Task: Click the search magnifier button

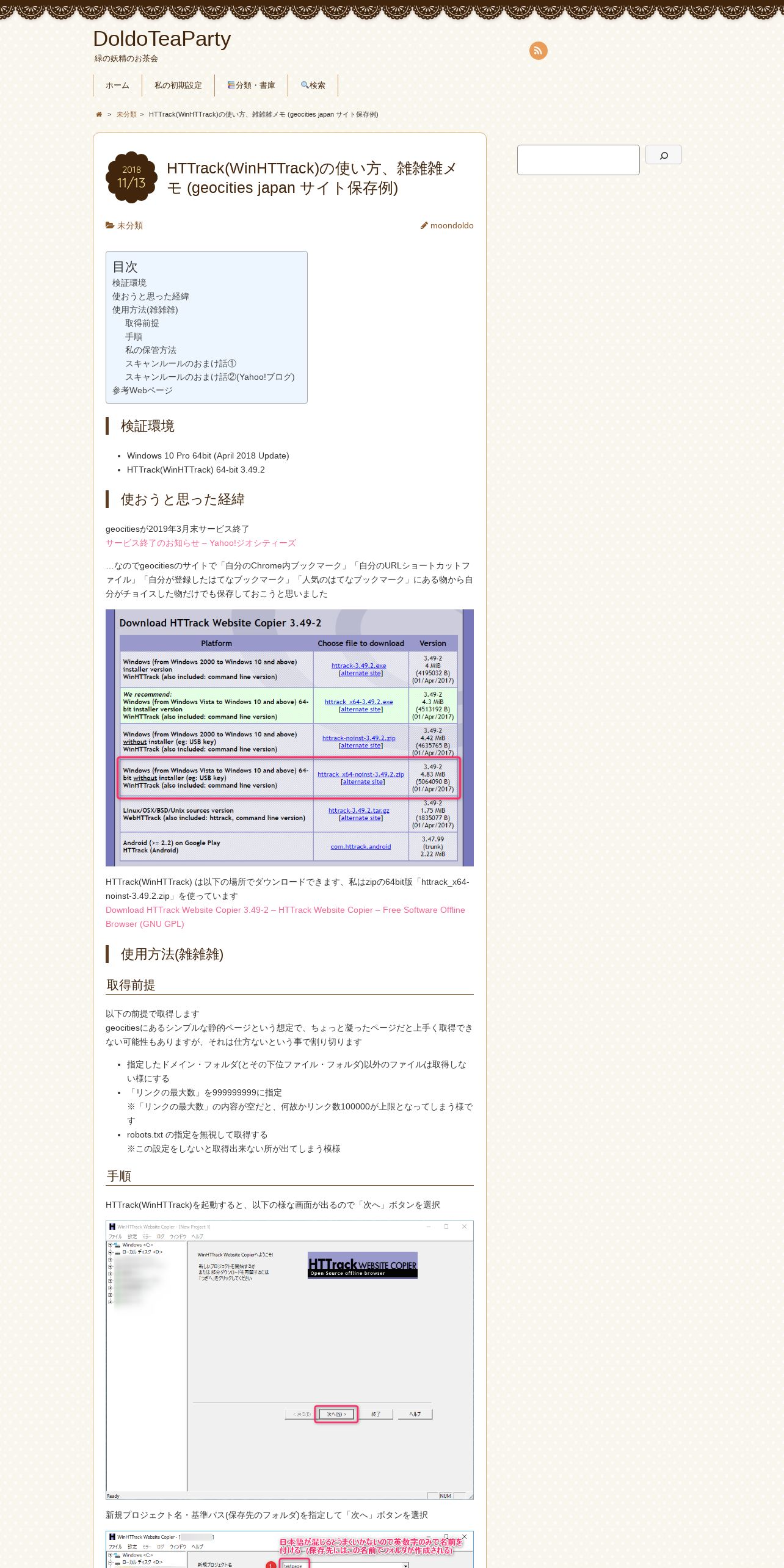Action: [x=664, y=155]
